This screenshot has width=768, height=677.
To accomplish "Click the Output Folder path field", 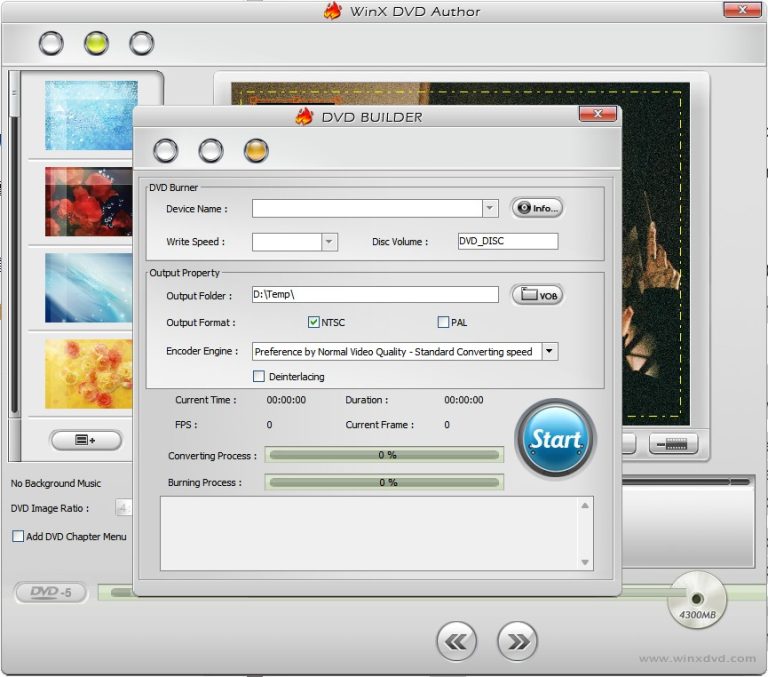I will [x=375, y=294].
